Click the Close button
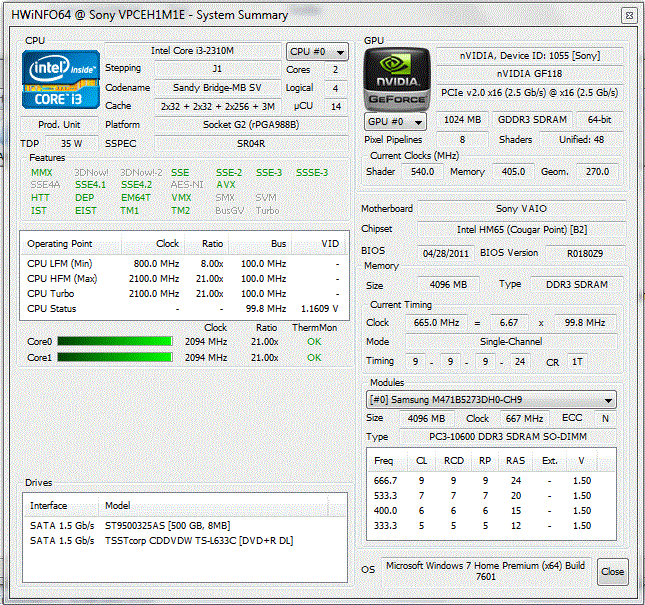The height and width of the screenshot is (605, 645). (613, 572)
